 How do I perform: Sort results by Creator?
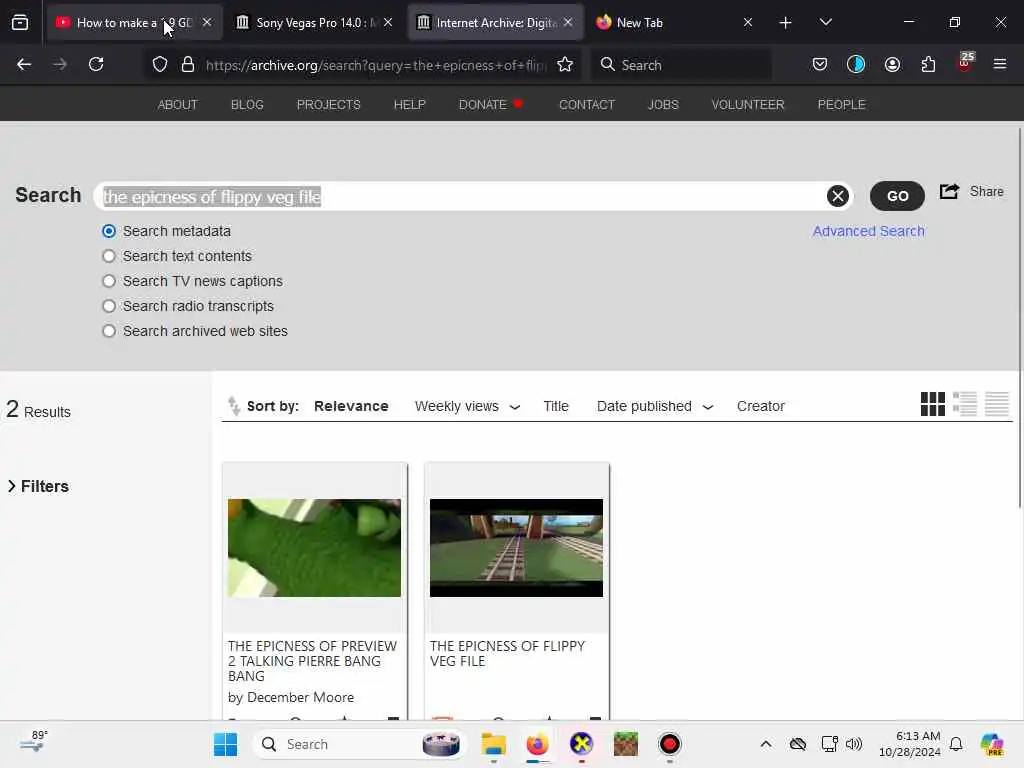[760, 406]
